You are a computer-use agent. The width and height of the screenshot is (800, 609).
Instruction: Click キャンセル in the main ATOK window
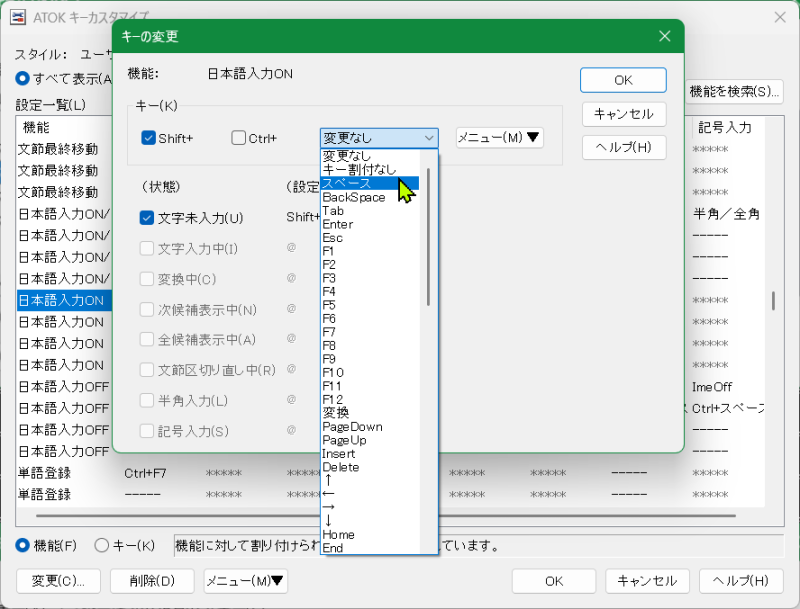pyautogui.click(x=647, y=581)
